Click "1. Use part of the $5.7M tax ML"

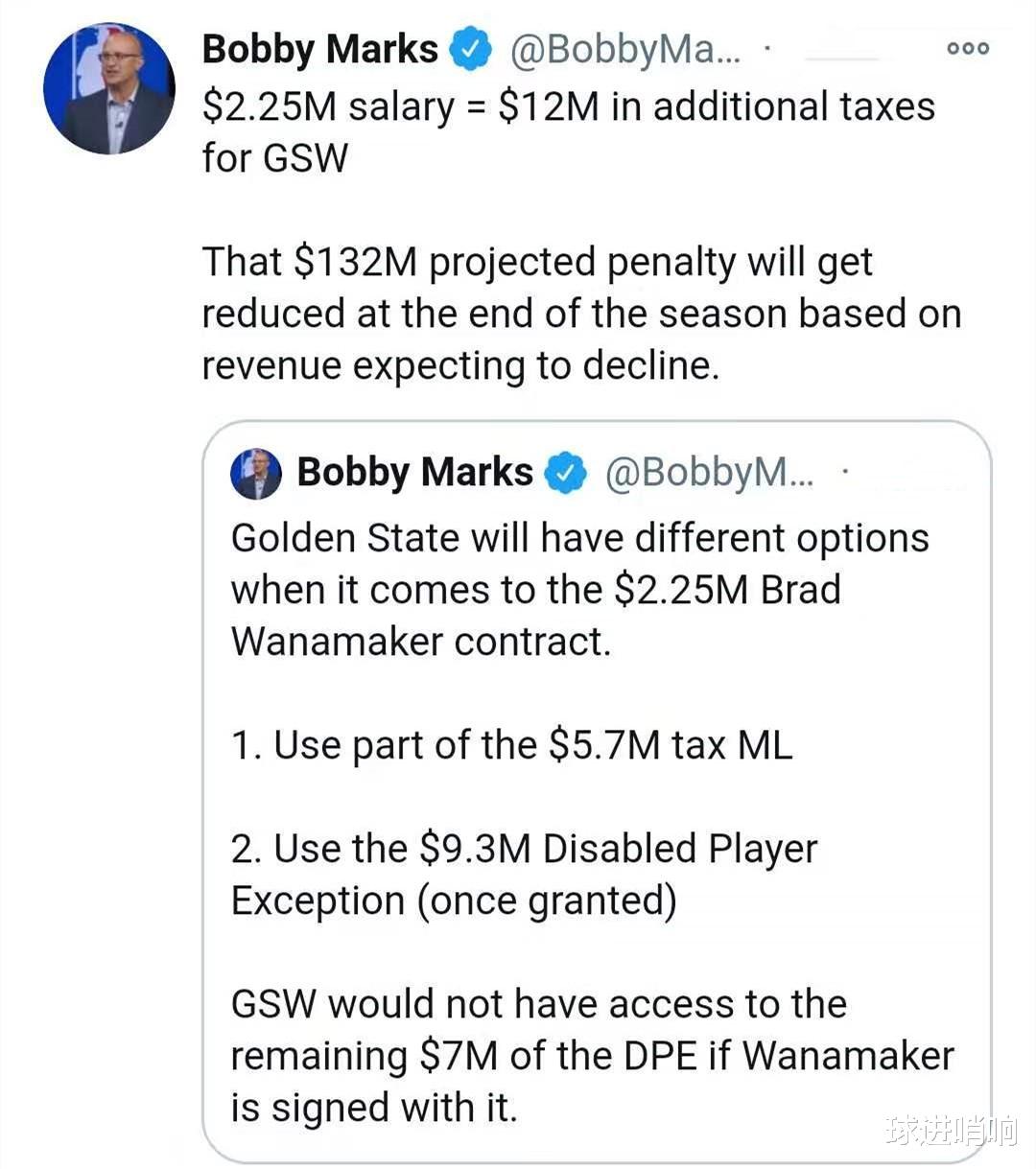(511, 745)
